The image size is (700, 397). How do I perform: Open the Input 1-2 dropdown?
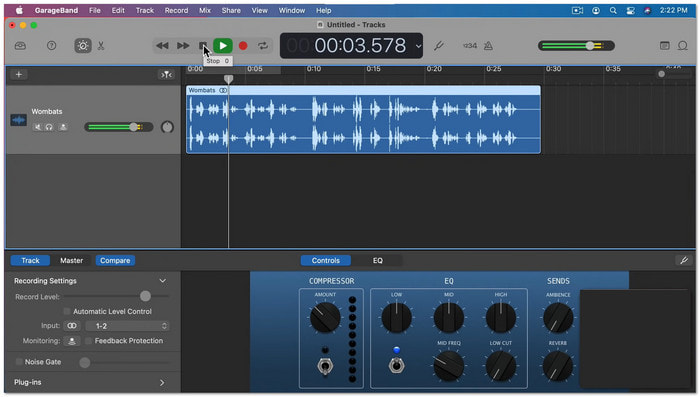[127, 326]
